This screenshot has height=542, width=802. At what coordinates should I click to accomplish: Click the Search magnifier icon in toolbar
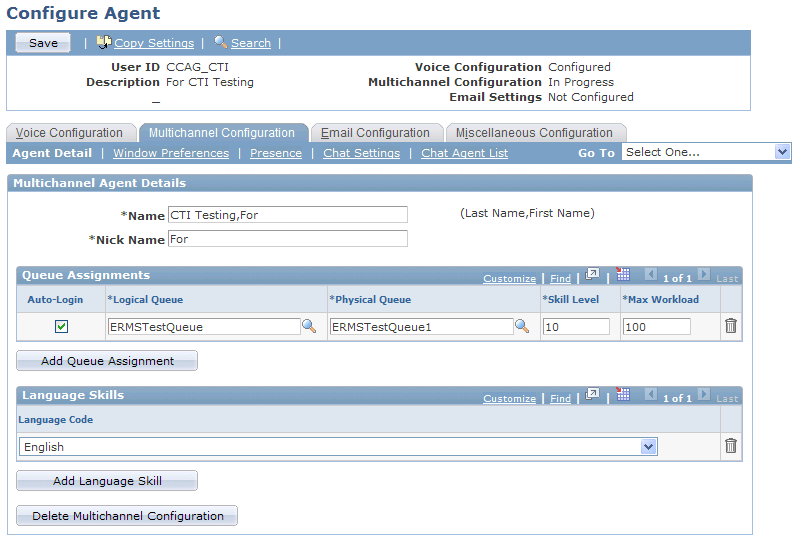(x=220, y=42)
